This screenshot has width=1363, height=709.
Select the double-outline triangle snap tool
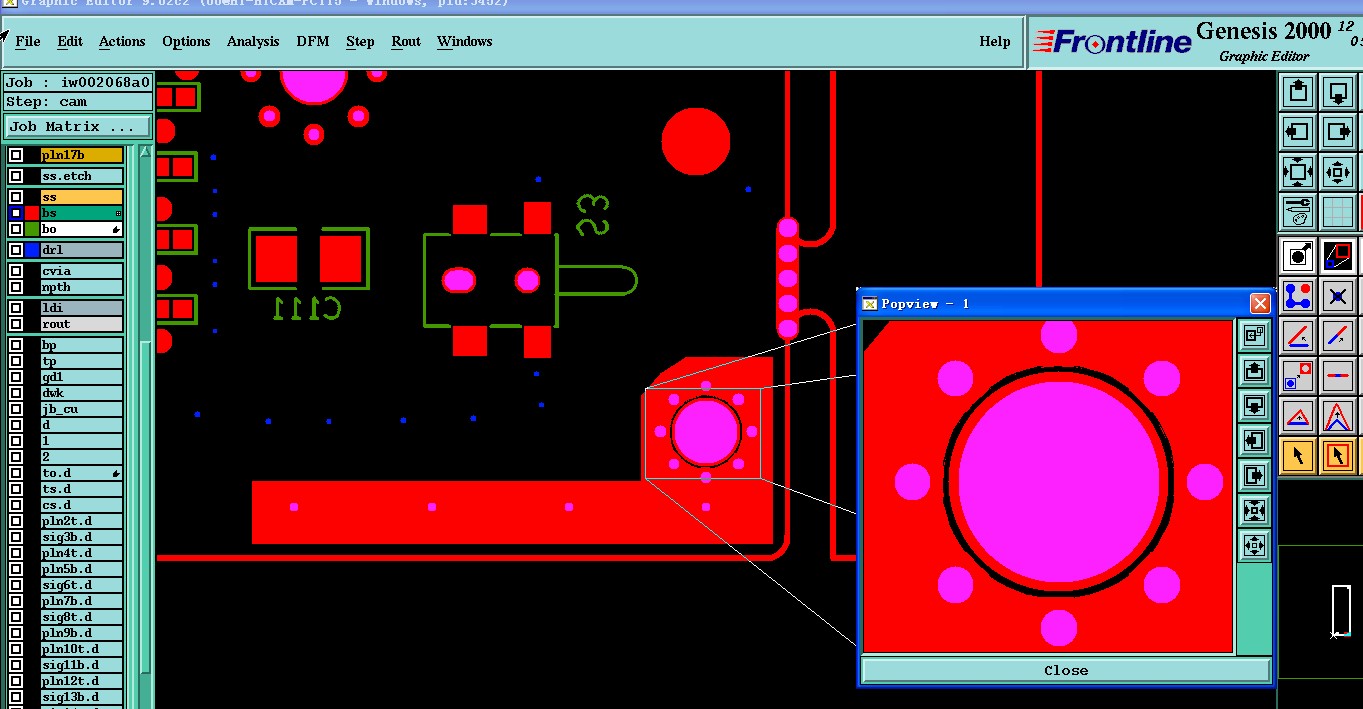1338,416
